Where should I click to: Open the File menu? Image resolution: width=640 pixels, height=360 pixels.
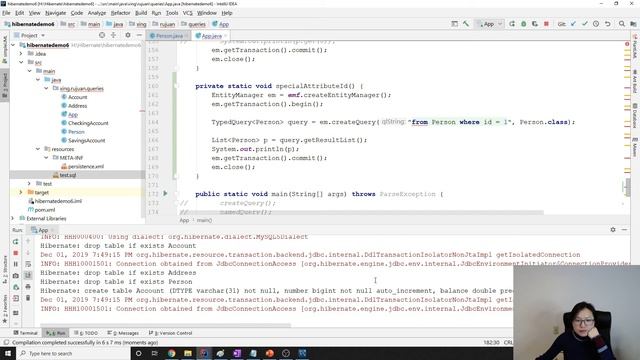tap(6, 13)
